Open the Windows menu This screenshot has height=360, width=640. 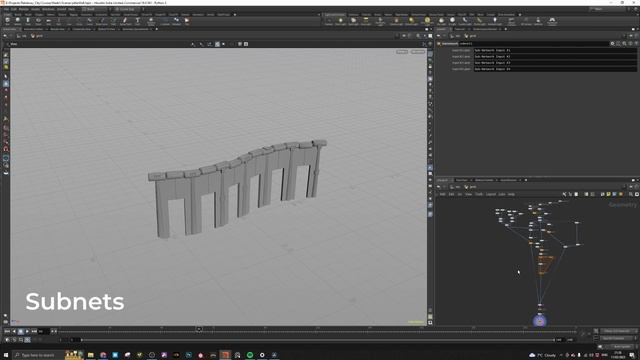tap(48, 9)
